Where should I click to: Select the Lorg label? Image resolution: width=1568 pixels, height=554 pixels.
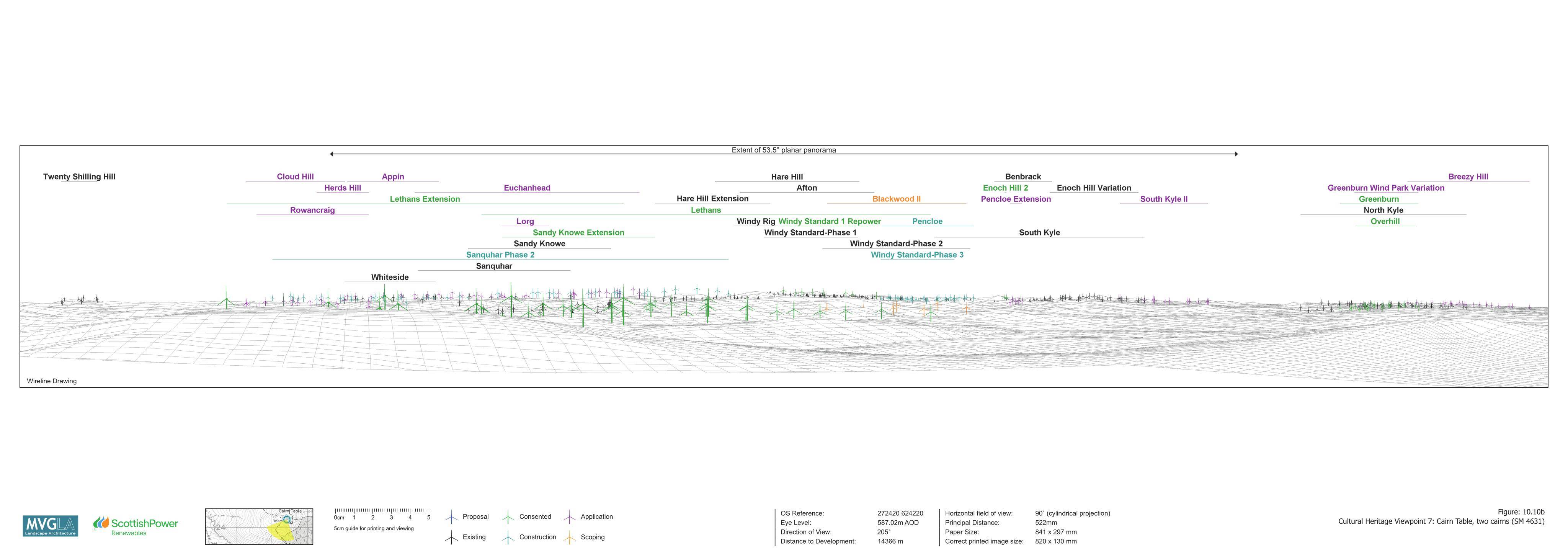[525, 222]
